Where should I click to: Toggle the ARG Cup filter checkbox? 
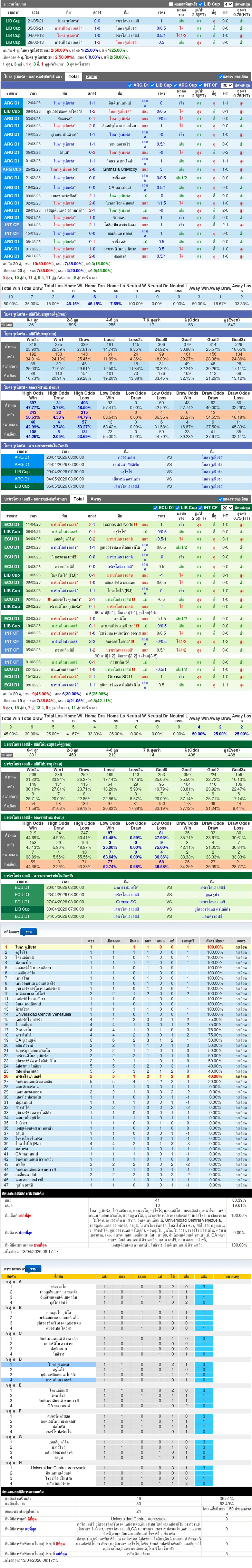pyautogui.click(x=175, y=85)
